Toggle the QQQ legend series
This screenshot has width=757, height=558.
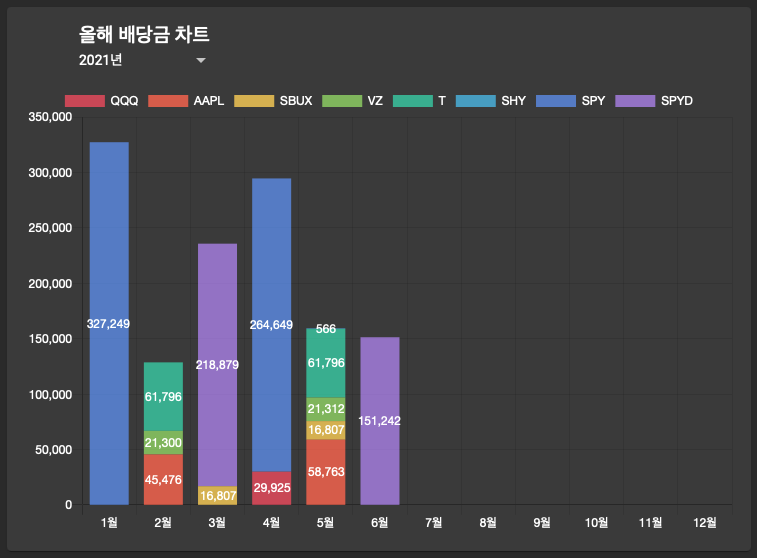click(101, 101)
